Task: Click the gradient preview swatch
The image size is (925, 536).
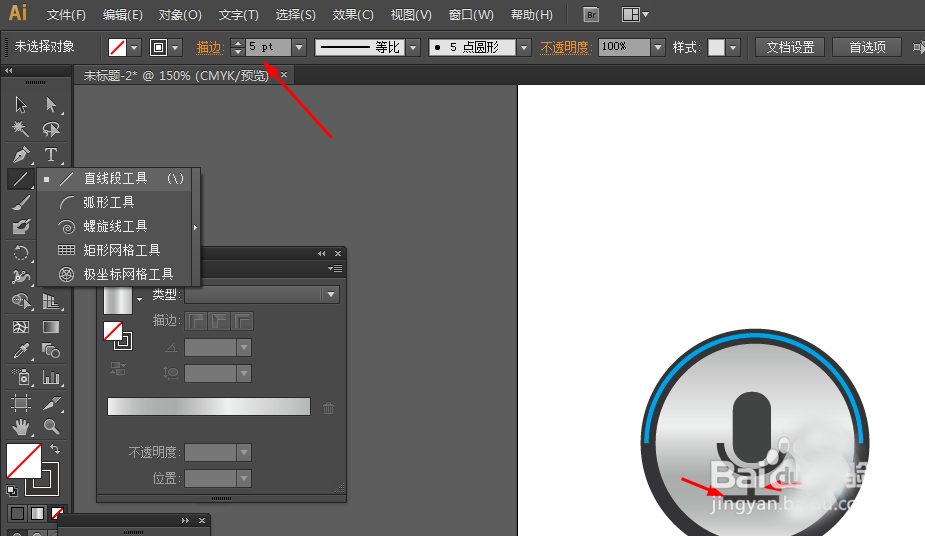Action: tap(118, 300)
